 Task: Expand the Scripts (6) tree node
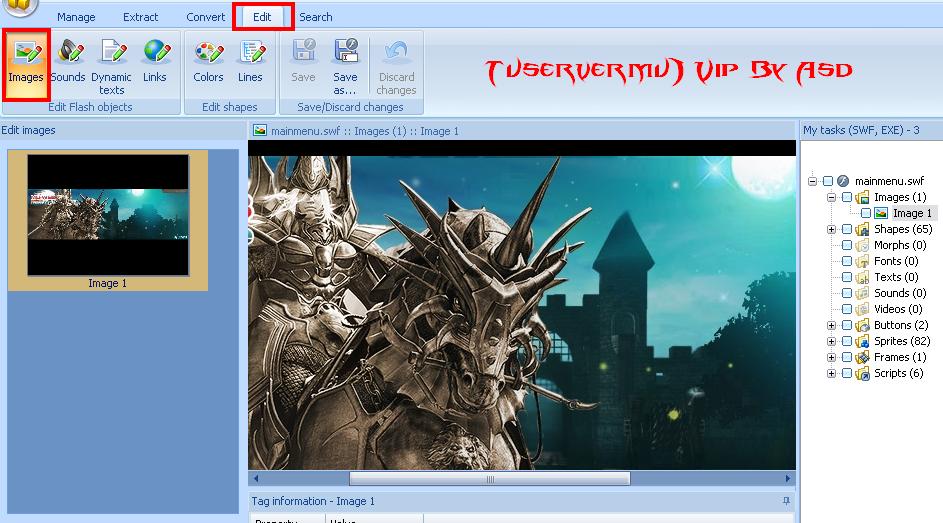[x=831, y=373]
